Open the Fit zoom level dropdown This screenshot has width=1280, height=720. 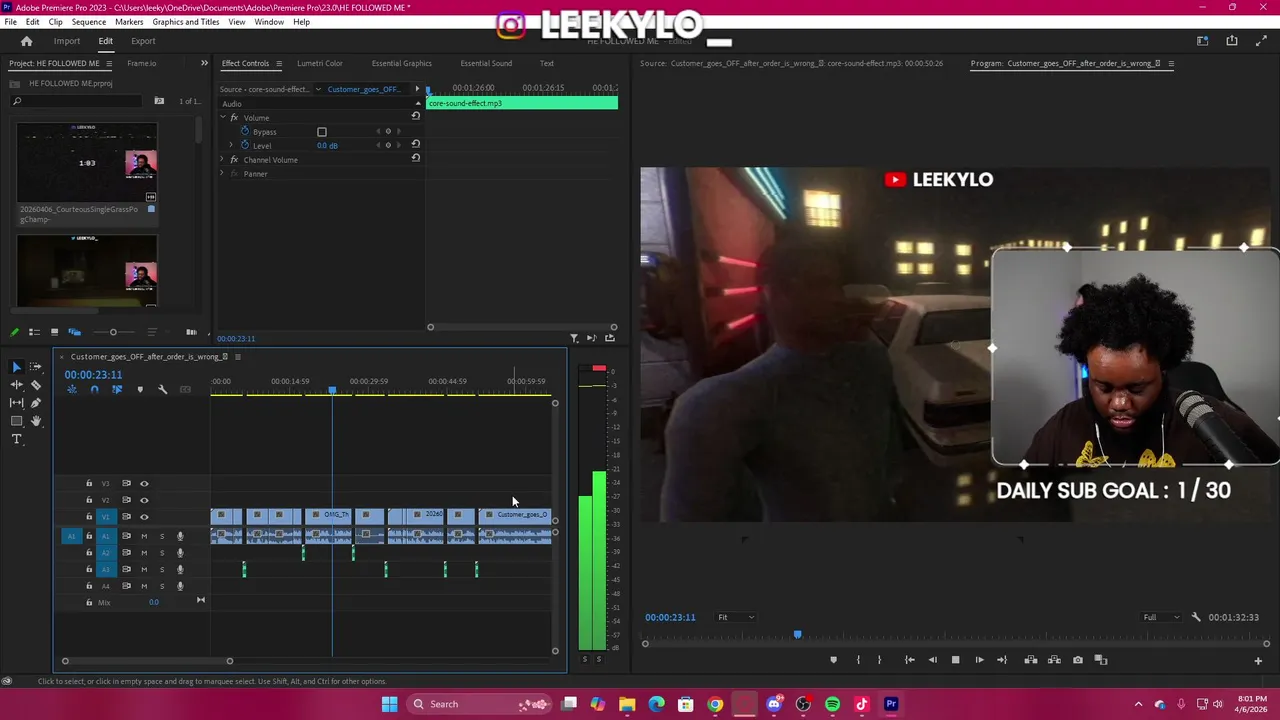pos(736,617)
